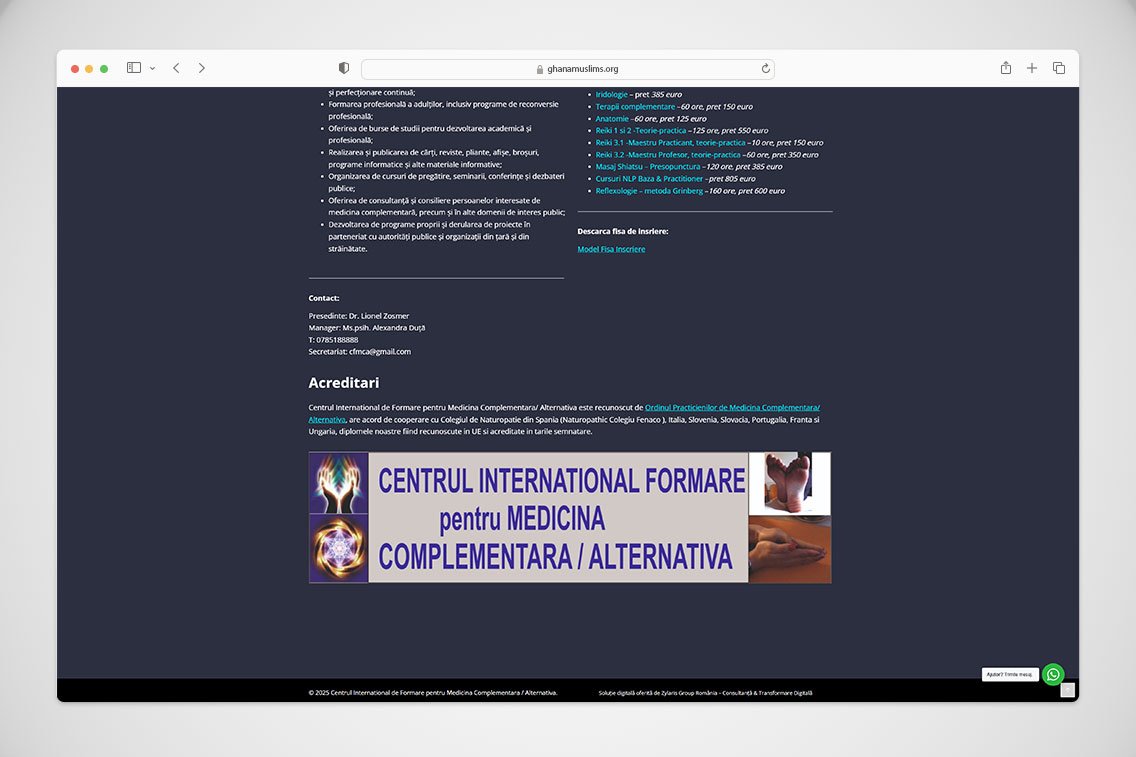Viewport: 1136px width, 757px height.
Task: Click the browser forward arrow
Action: click(202, 68)
